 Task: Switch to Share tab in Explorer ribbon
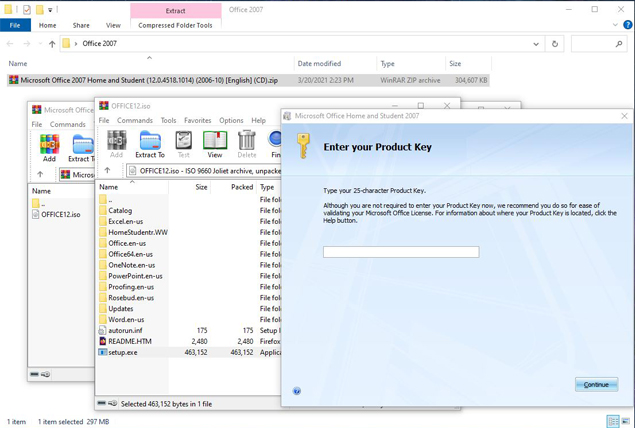click(x=81, y=25)
